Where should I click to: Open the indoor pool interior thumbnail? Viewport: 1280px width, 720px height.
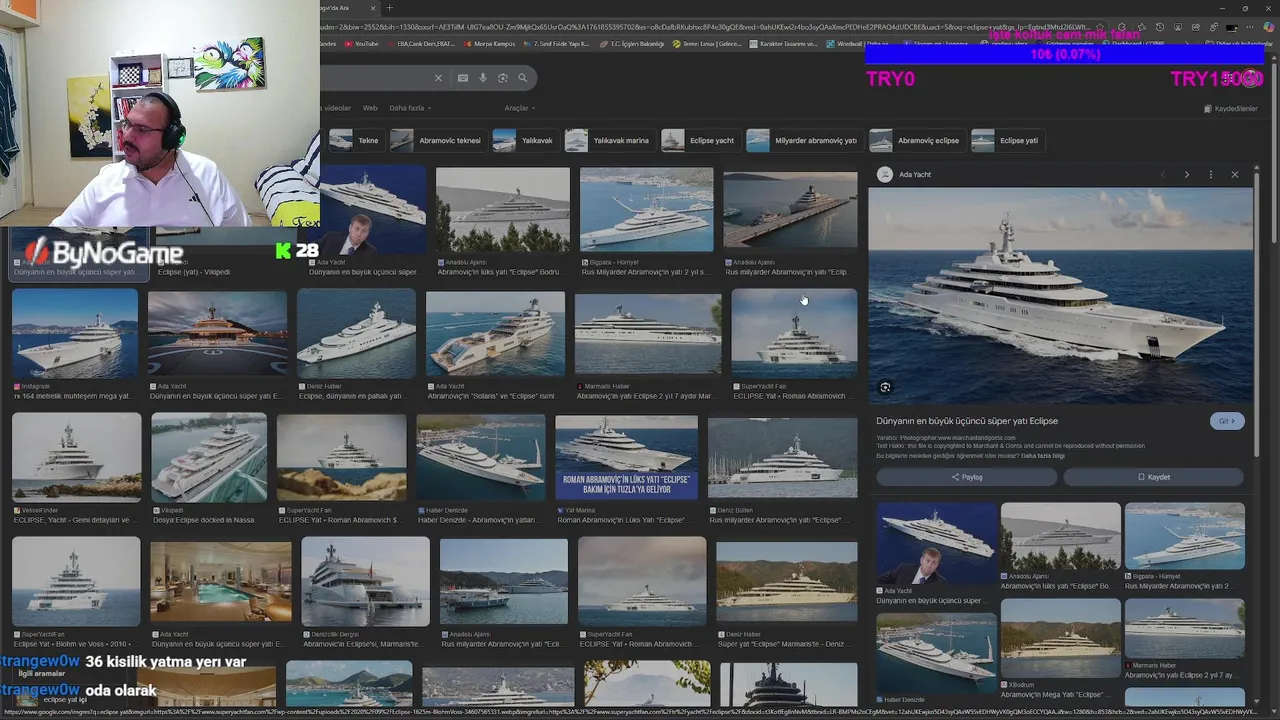[x=221, y=582]
